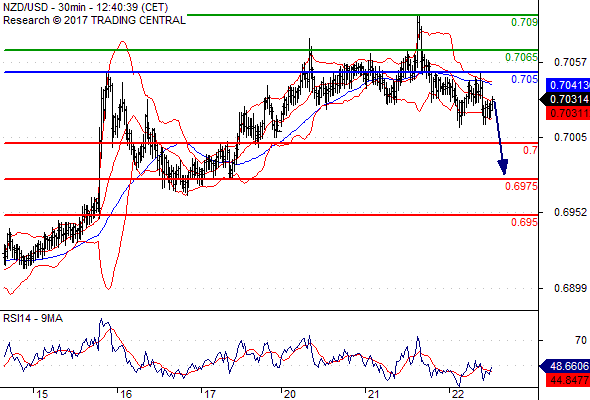This screenshot has width=590, height=400.
Task: Click the 0.6952 price axis value
Action: [x=570, y=212]
